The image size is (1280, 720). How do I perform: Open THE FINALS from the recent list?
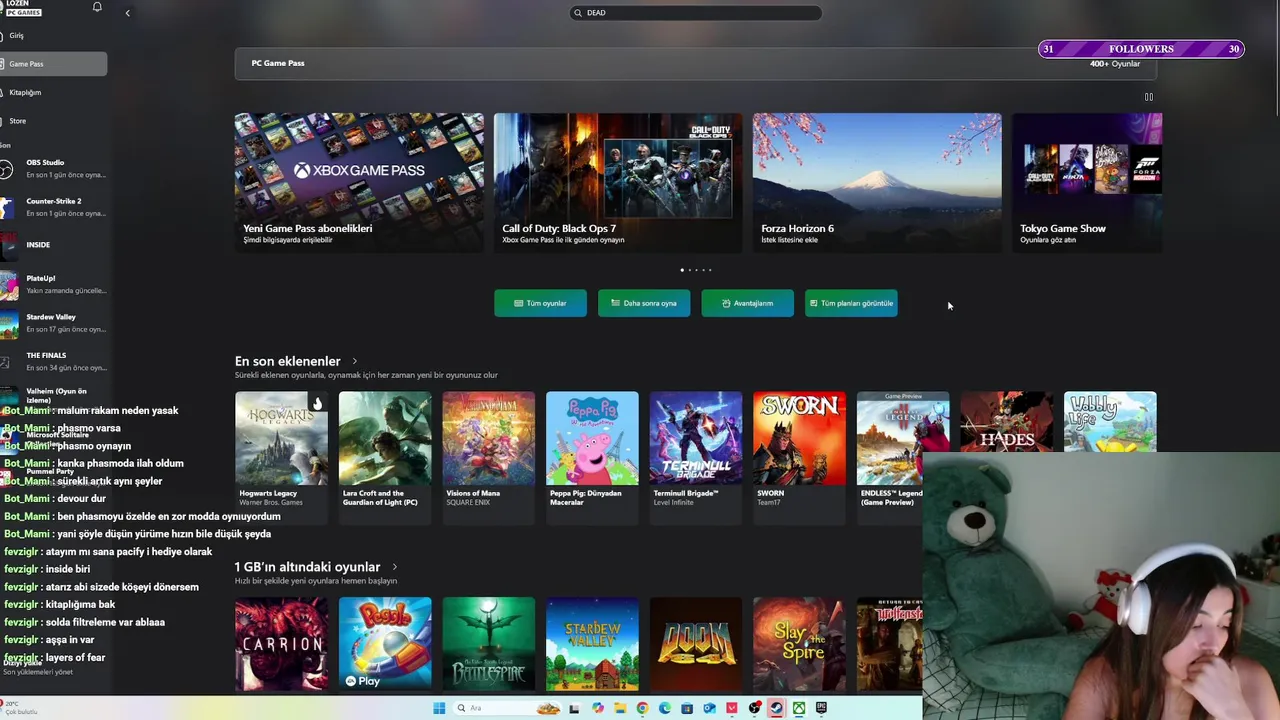(54, 361)
